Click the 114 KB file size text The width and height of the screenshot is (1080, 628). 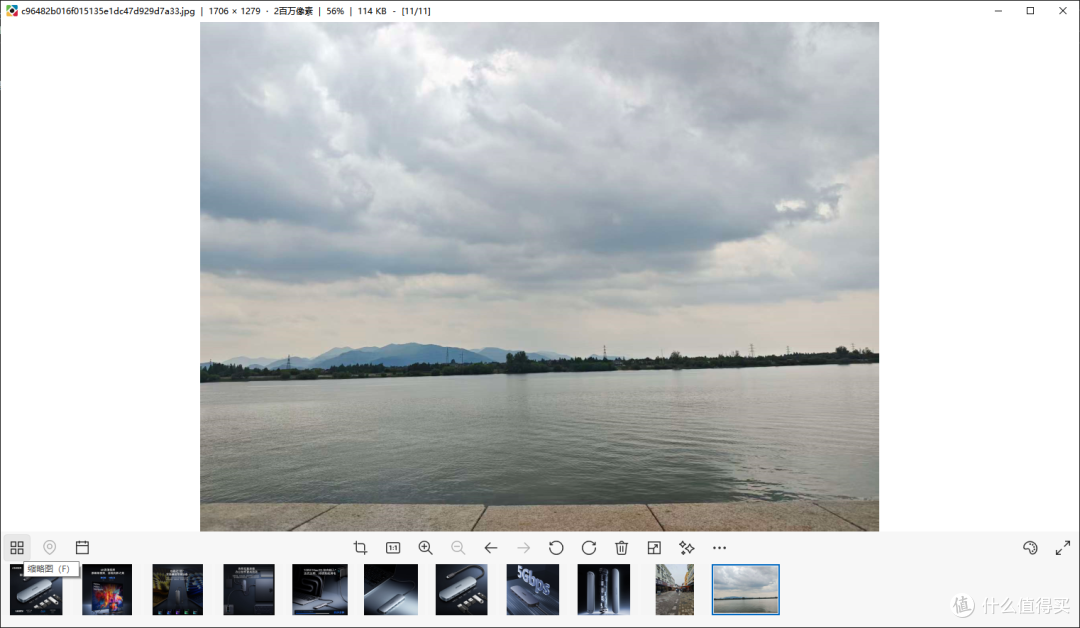pyautogui.click(x=372, y=11)
